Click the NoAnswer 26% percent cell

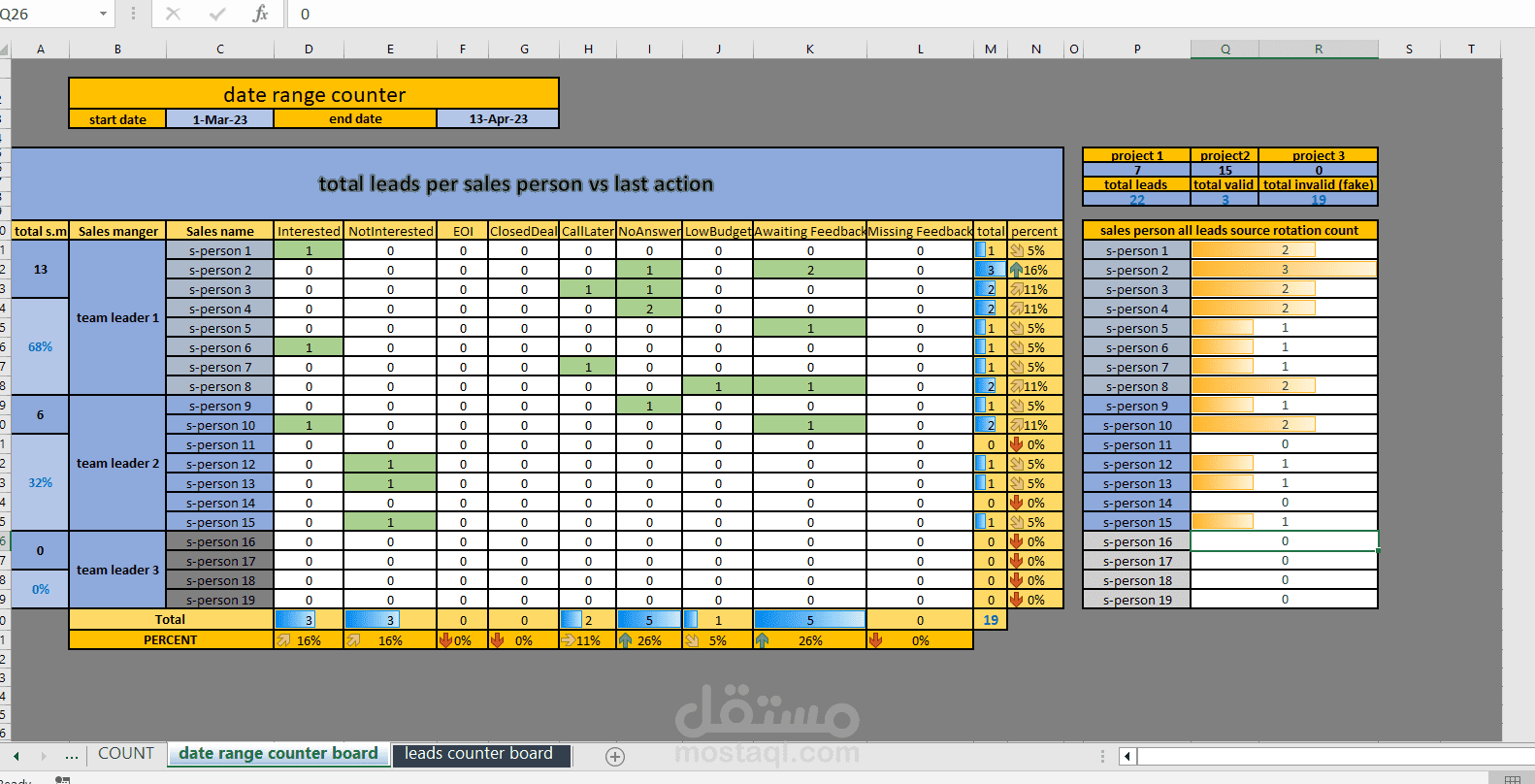tap(649, 640)
